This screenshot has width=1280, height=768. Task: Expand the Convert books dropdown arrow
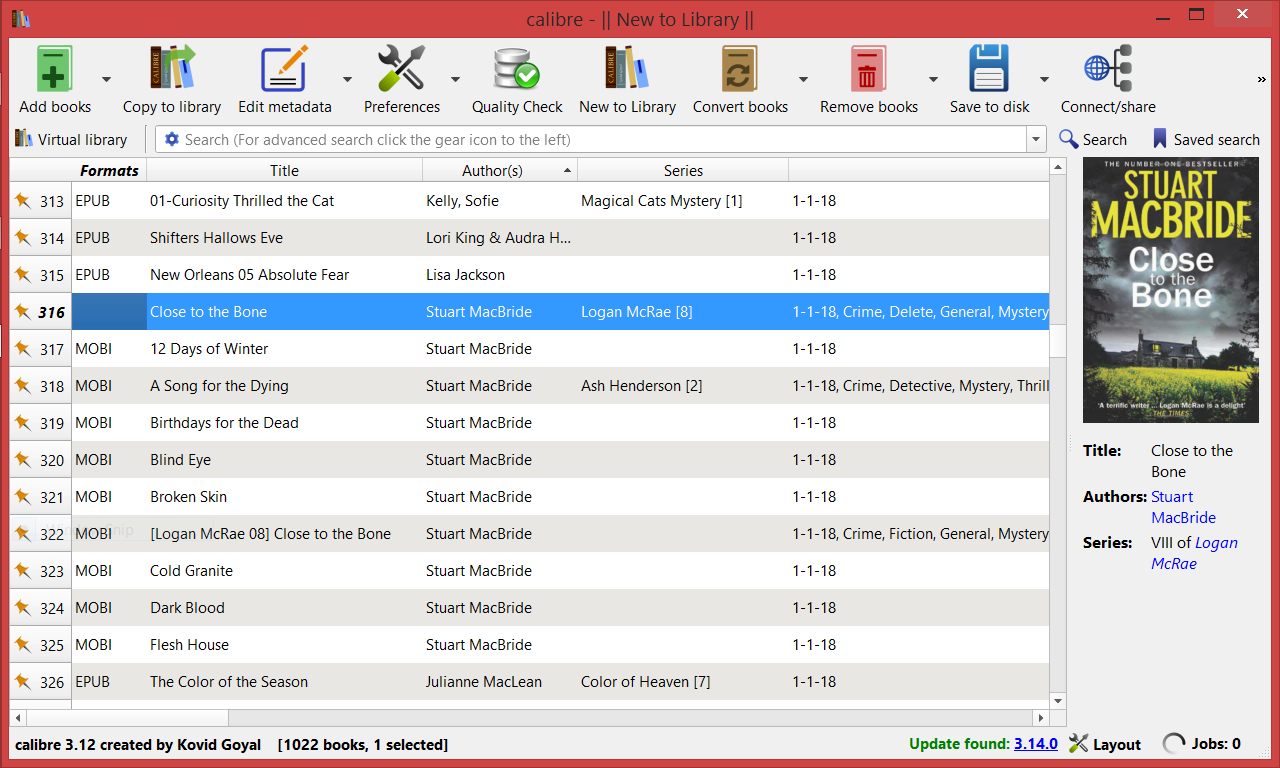click(803, 80)
